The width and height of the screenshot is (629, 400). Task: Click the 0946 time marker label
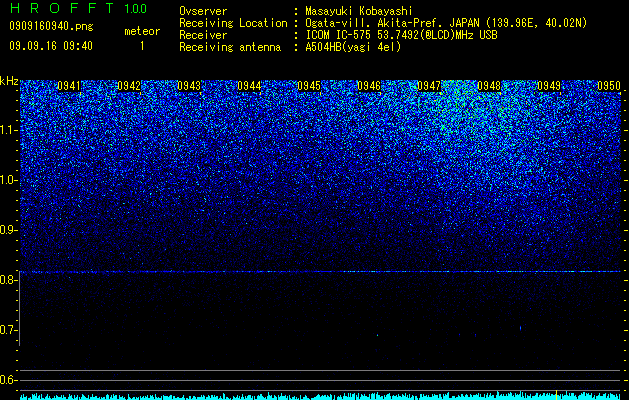click(x=369, y=86)
